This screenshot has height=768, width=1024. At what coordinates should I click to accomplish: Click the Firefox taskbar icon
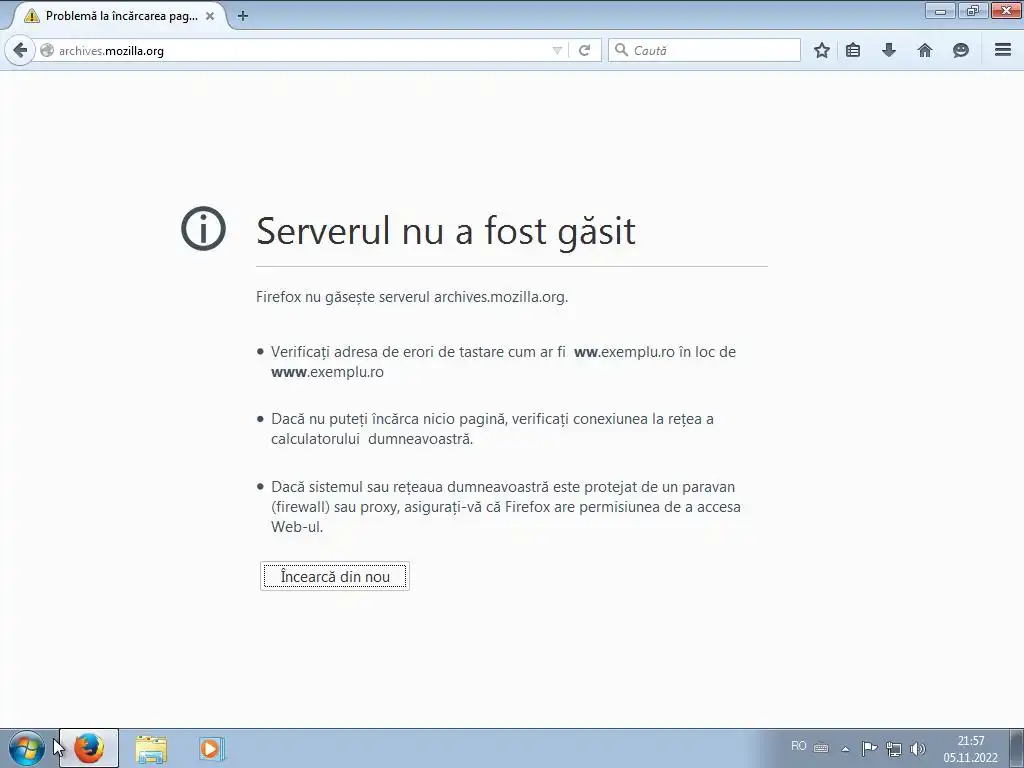(89, 748)
